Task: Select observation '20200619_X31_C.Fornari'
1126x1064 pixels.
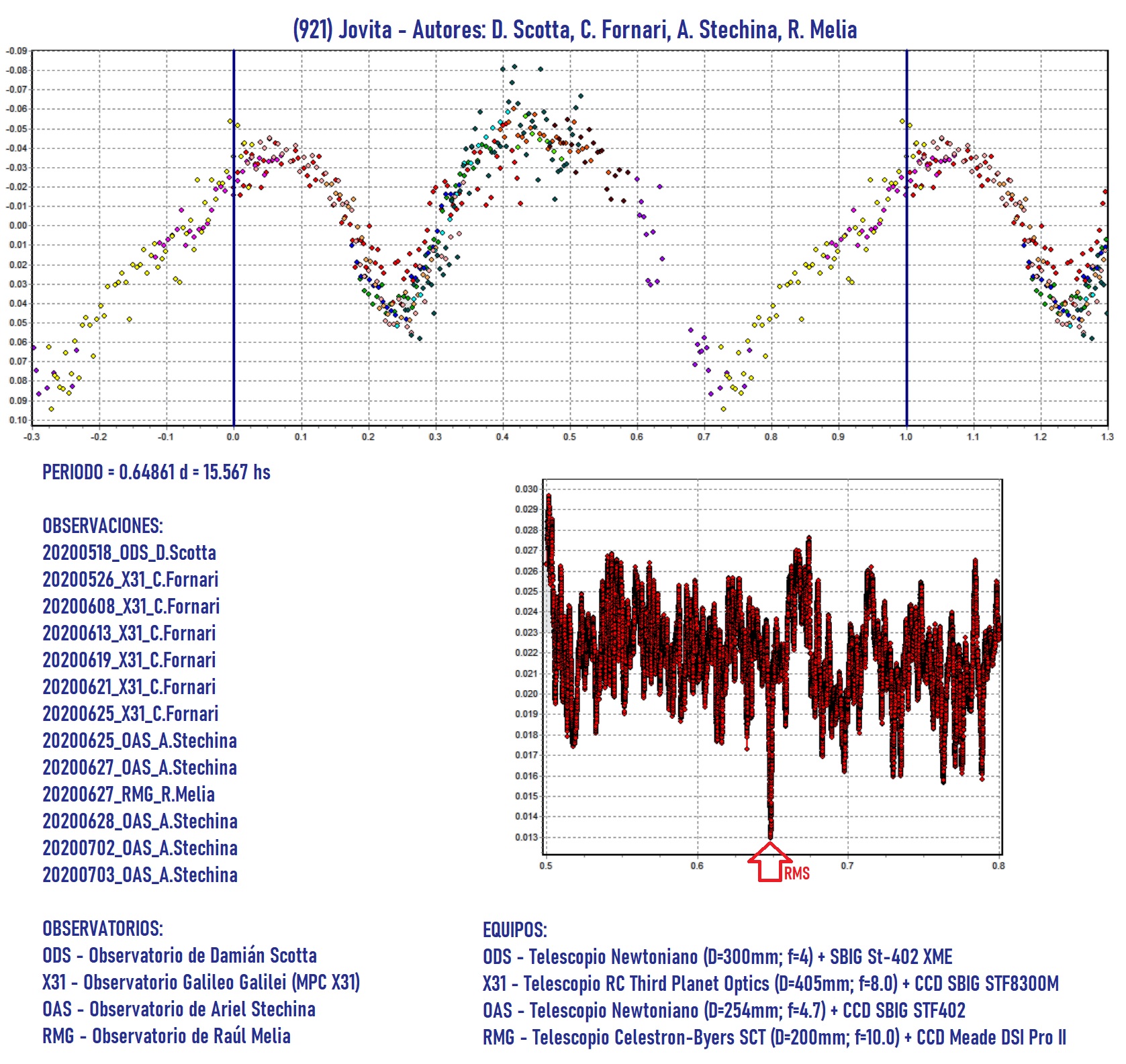Action: click(x=129, y=660)
